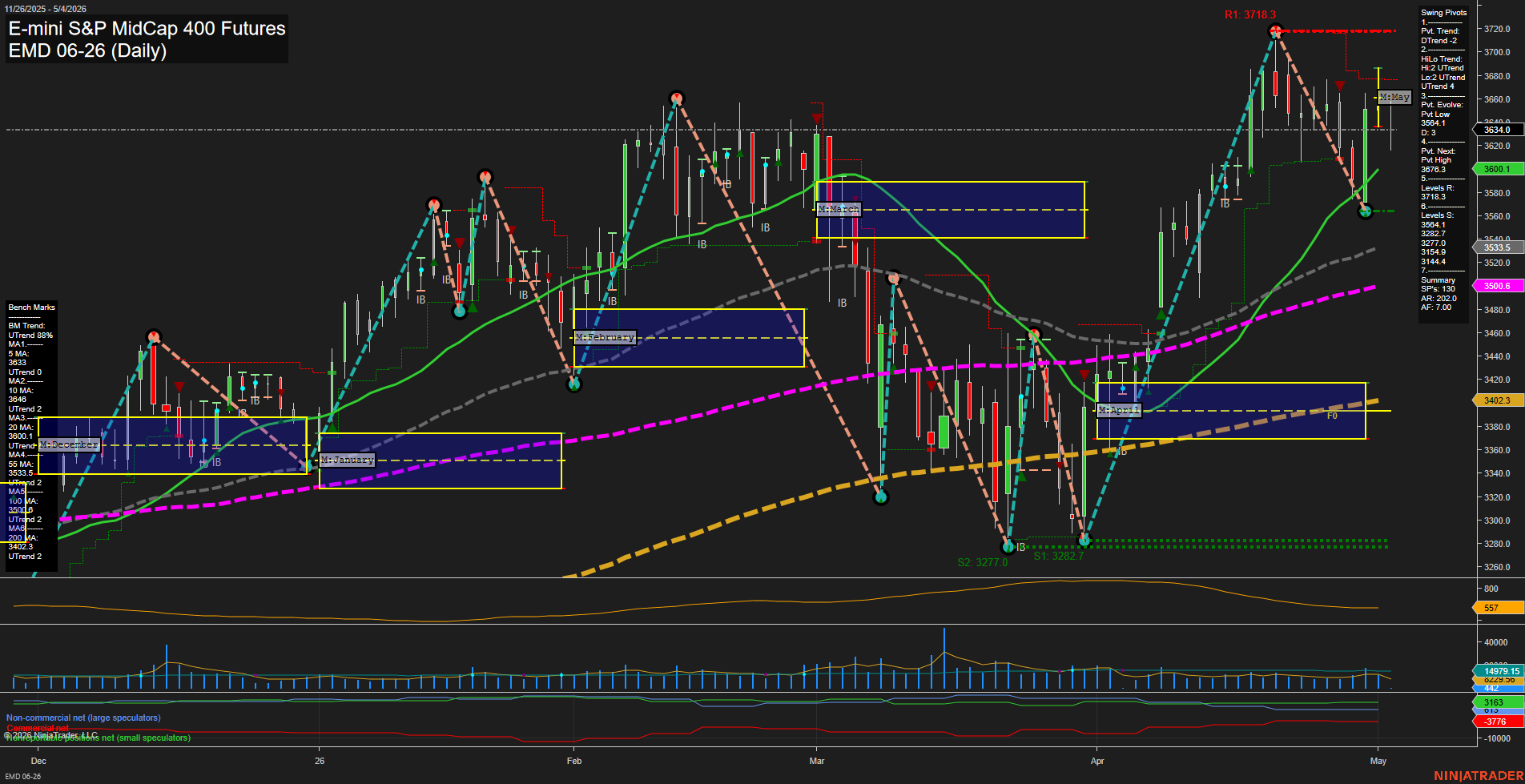Click the Swing Pivots panel heading
This screenshot has height=784, width=1525.
tap(1444, 12)
